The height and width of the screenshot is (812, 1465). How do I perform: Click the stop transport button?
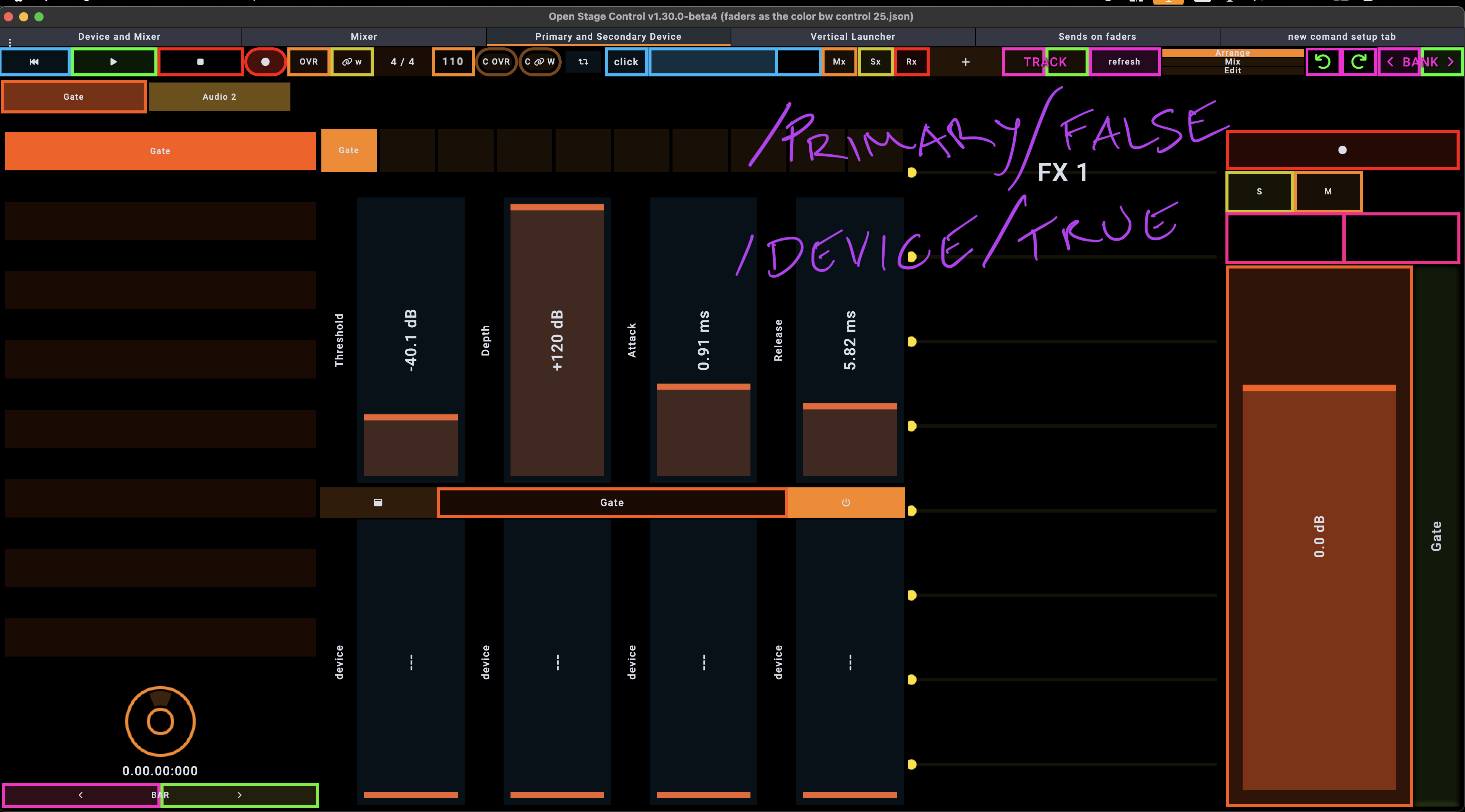[200, 61]
